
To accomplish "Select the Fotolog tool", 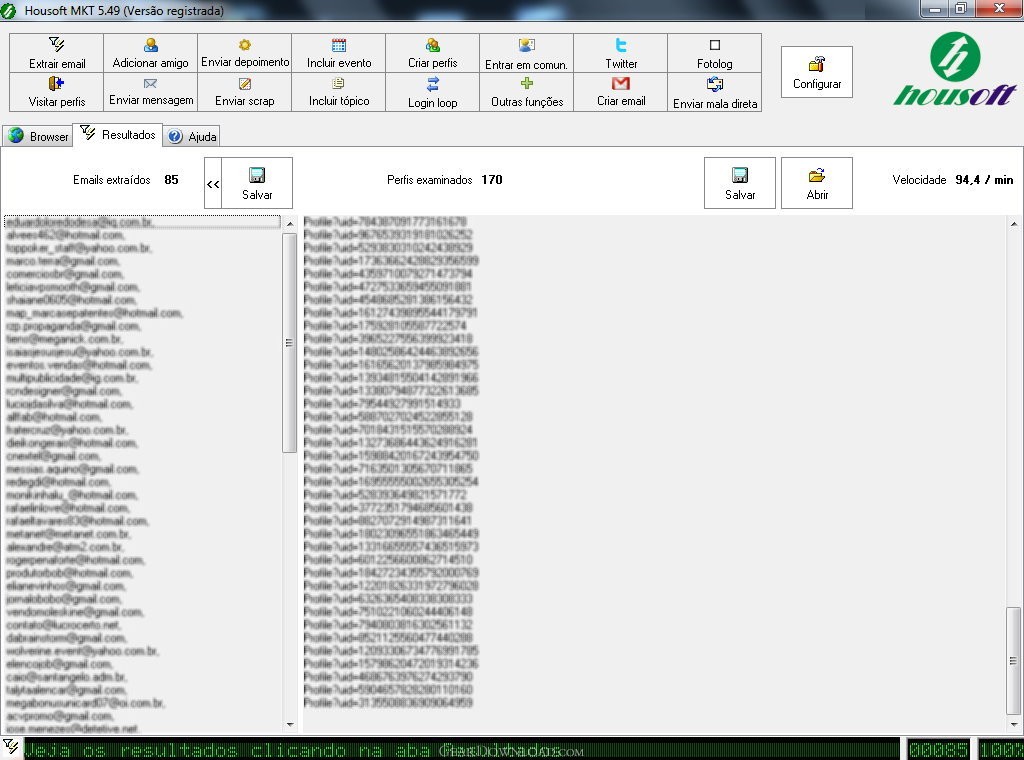I will click(x=714, y=53).
